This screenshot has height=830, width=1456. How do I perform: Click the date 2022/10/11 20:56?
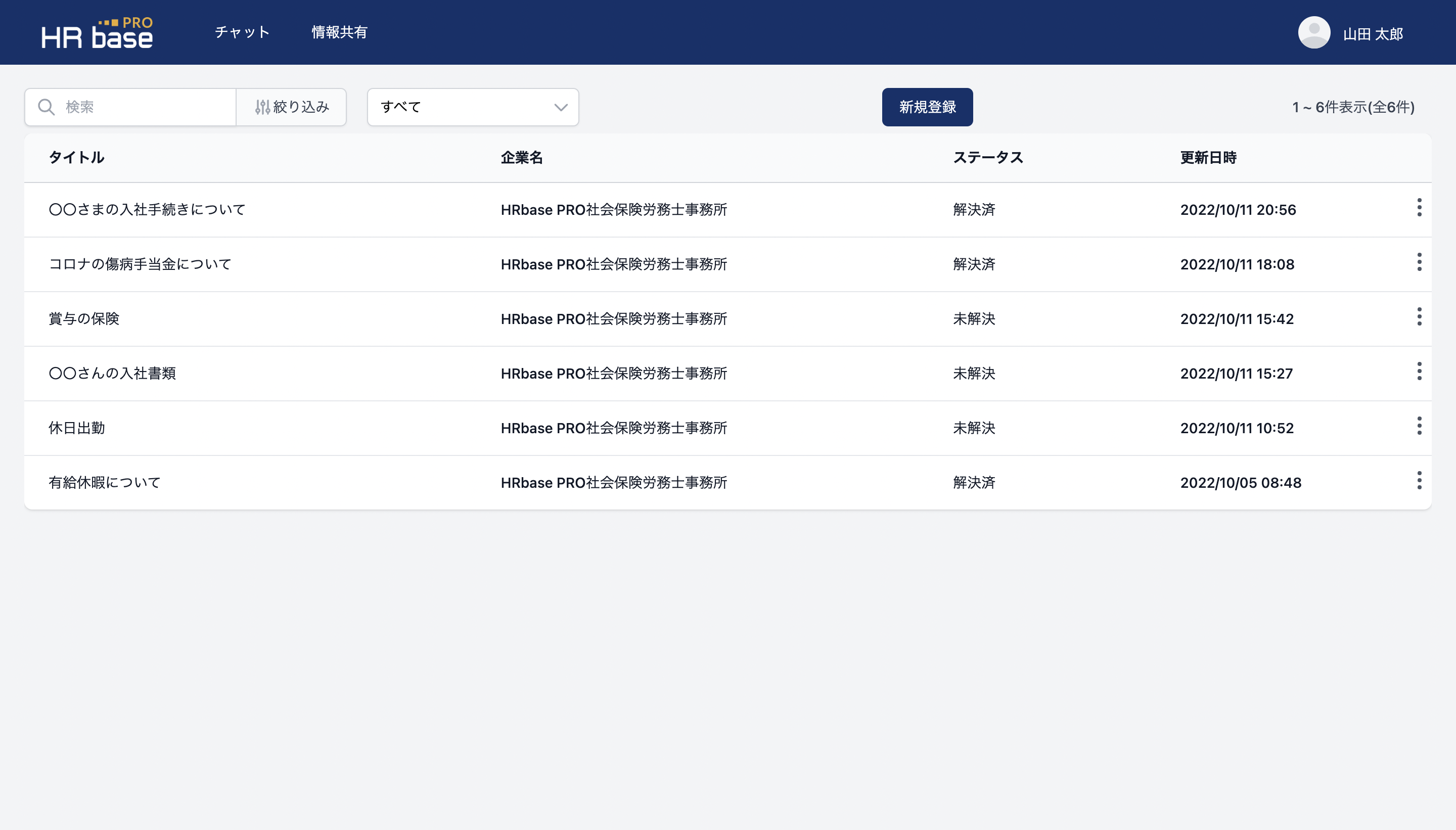click(1238, 210)
